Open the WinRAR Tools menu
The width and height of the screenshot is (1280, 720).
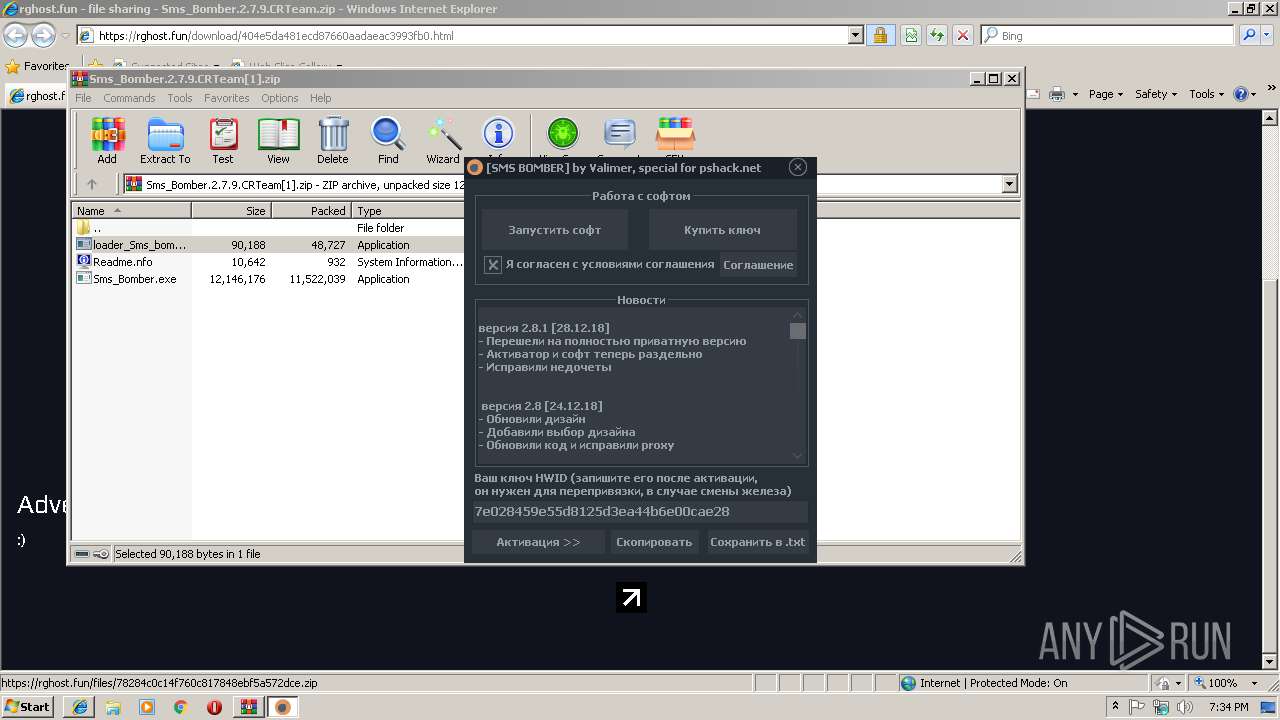tap(180, 98)
